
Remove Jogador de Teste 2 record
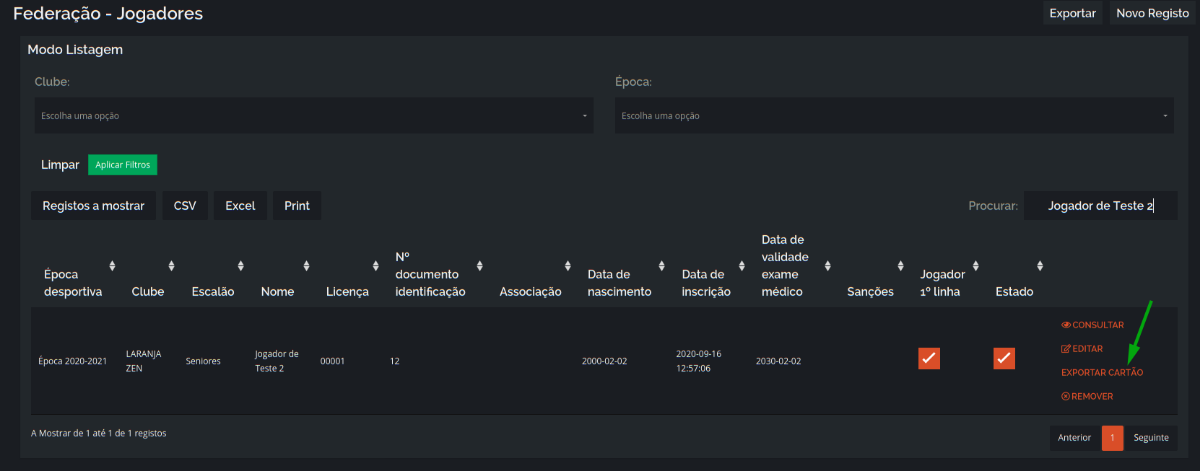point(1086,397)
